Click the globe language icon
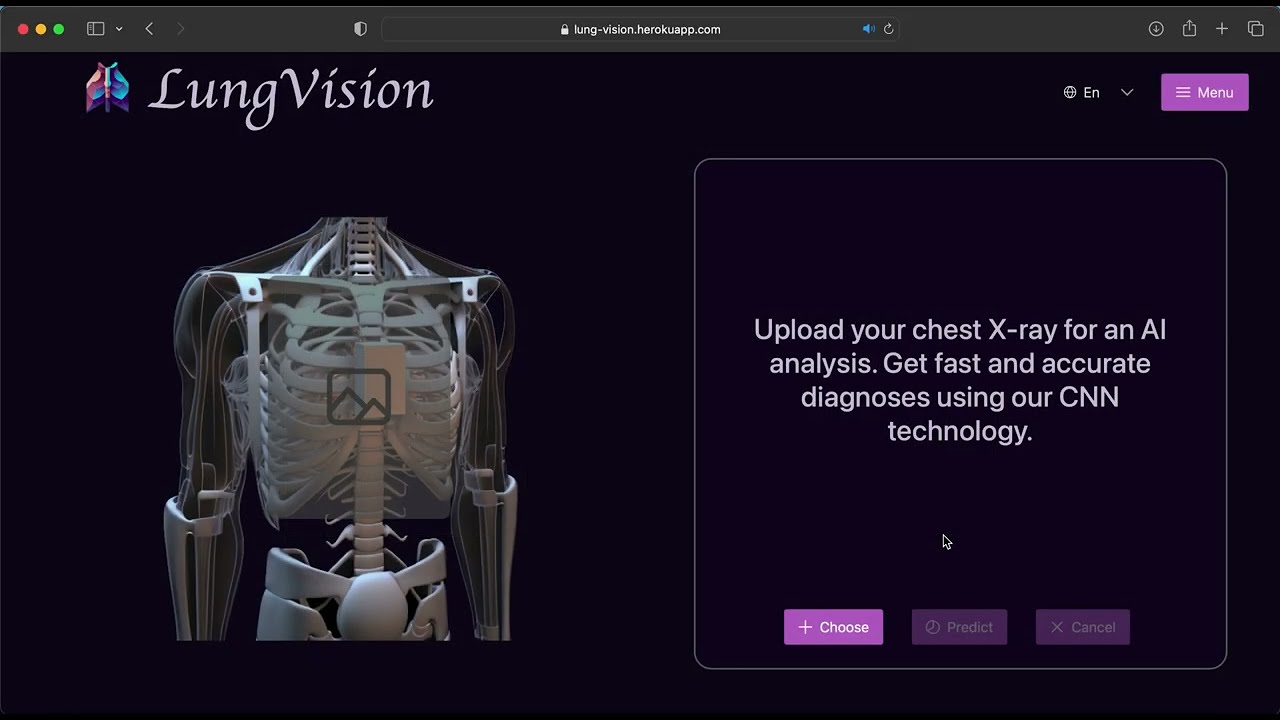1280x720 pixels. [1069, 92]
